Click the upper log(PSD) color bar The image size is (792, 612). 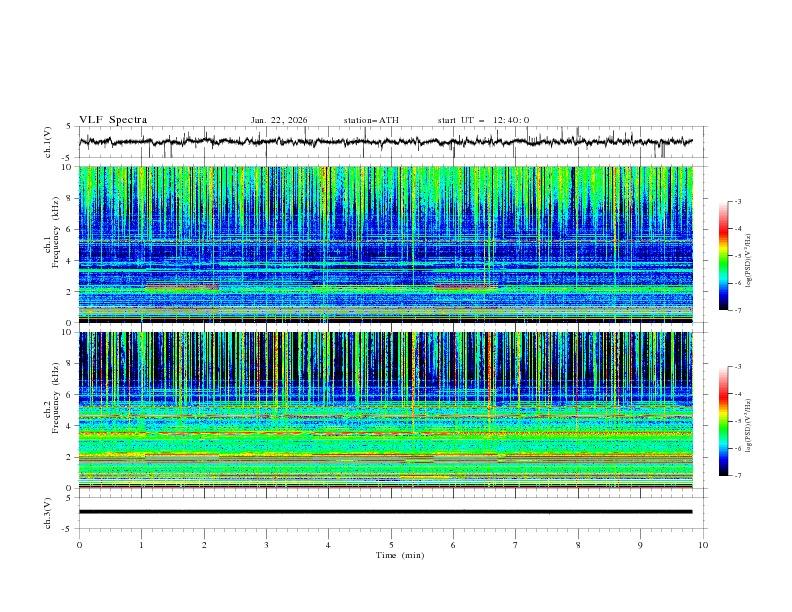723,256
